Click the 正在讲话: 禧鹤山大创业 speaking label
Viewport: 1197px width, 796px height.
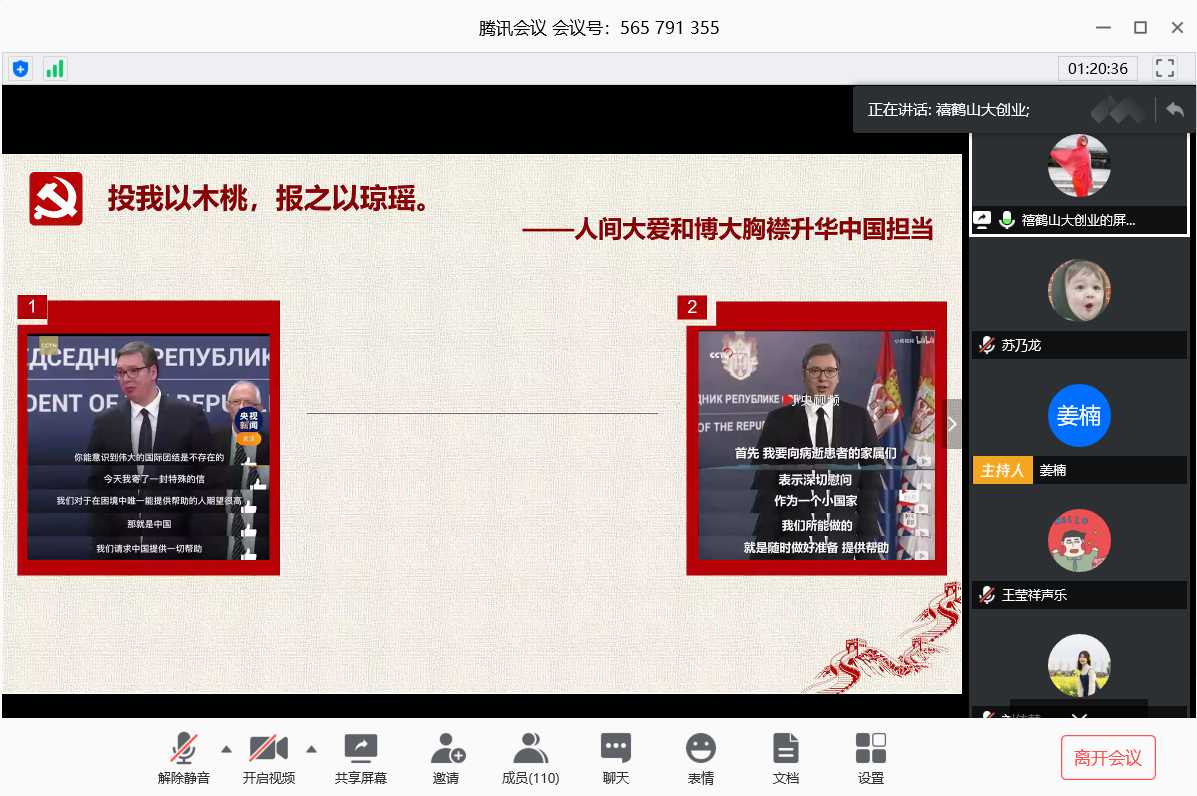pos(949,110)
